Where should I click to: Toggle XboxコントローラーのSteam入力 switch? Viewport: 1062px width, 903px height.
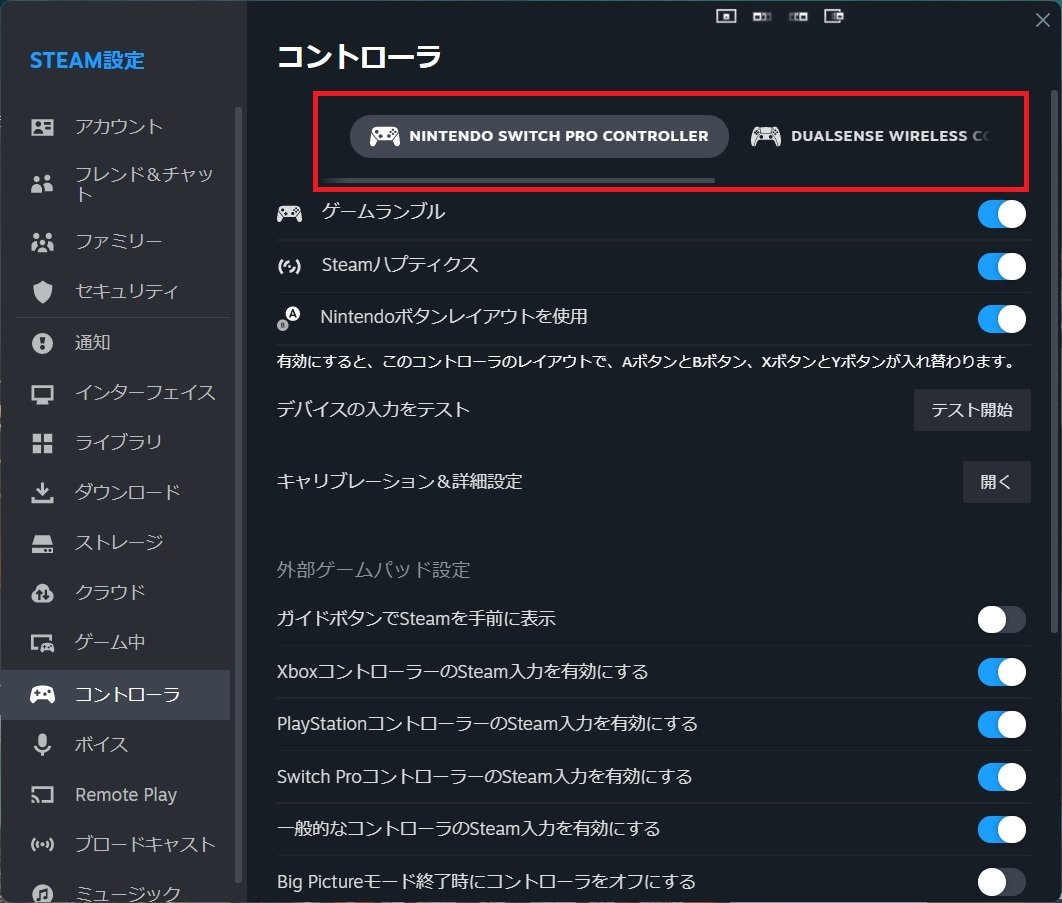coord(1001,672)
